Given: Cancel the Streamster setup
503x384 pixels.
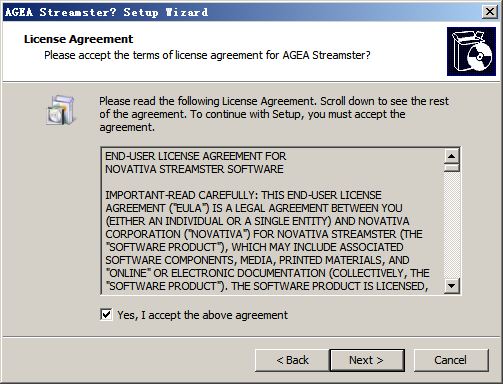Looking at the screenshot, I should [451, 360].
